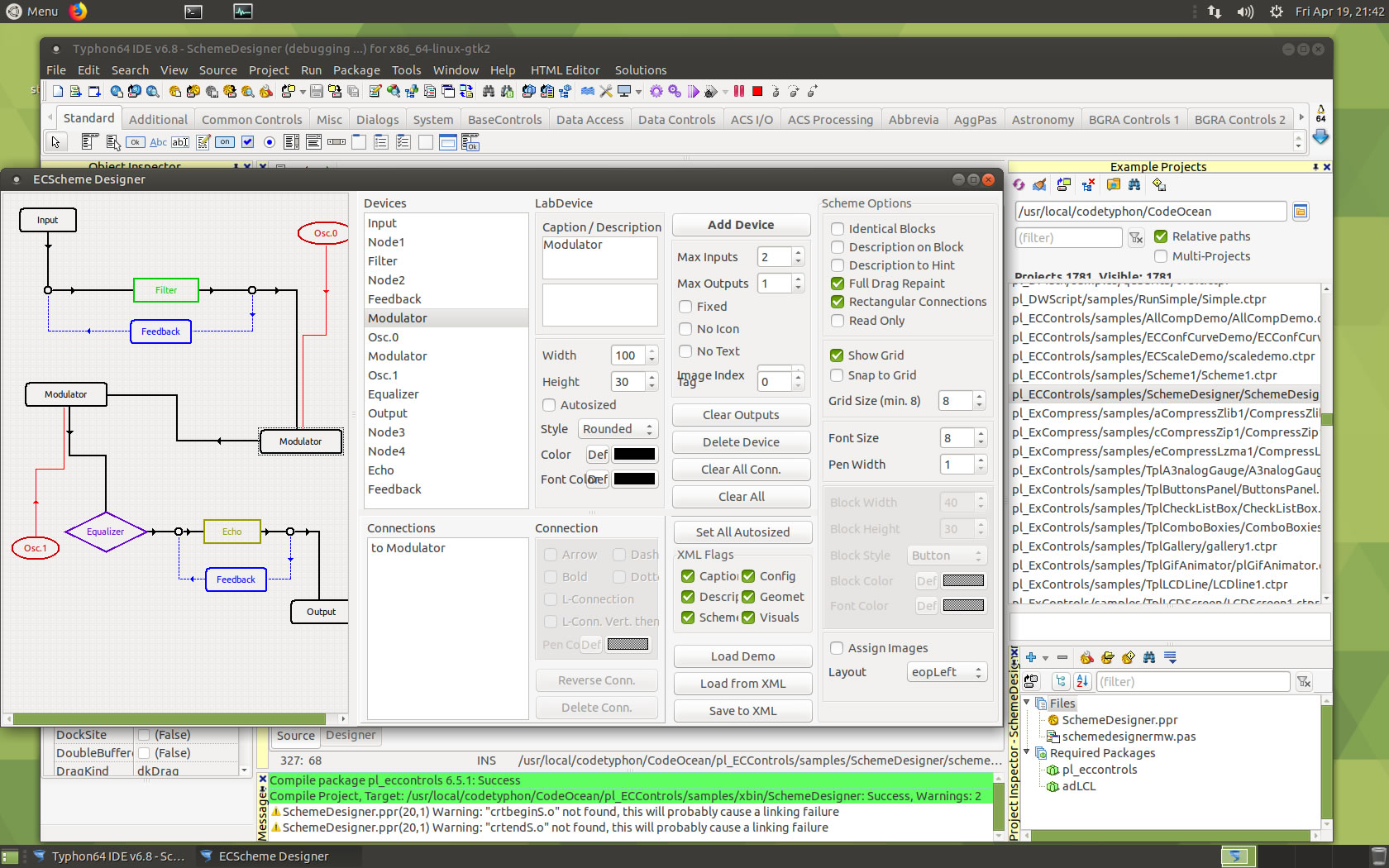Click the Clear Outputs button

point(741,415)
